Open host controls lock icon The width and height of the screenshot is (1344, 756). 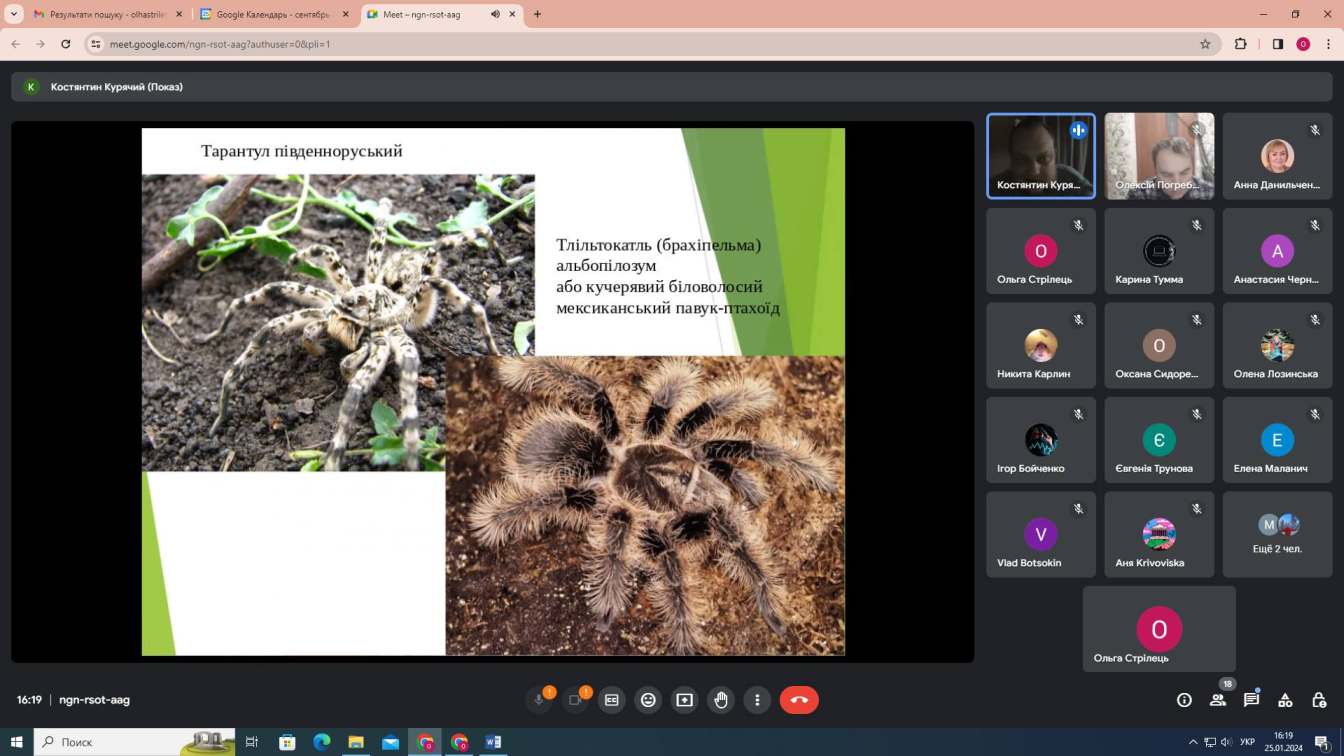point(1319,700)
